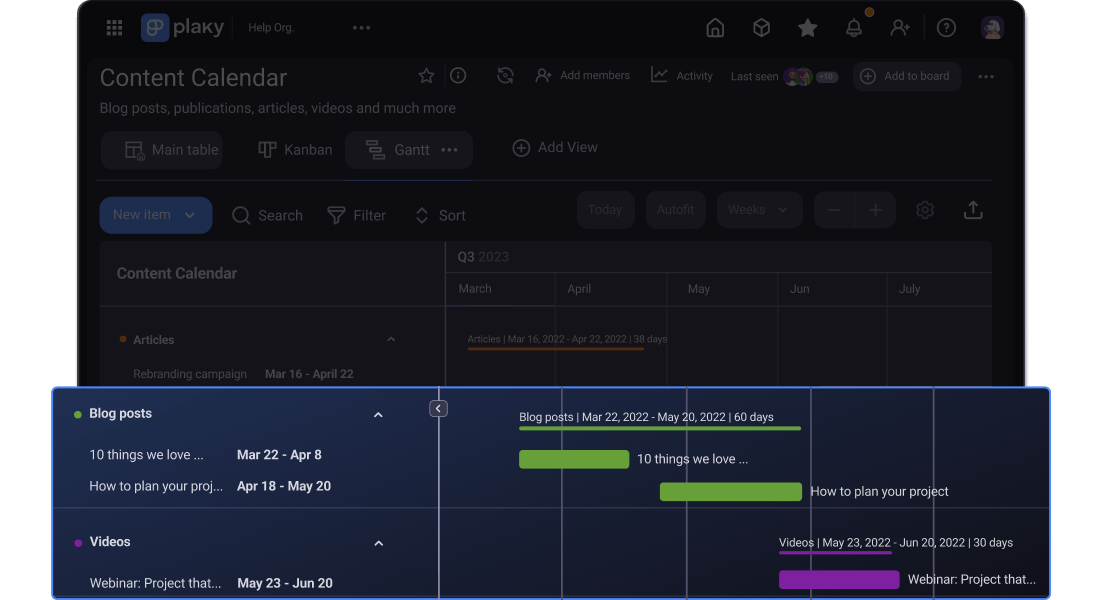Select the 'How to plan your project' Gantt bar
Viewport: 1101px width, 600px height.
[x=730, y=491]
